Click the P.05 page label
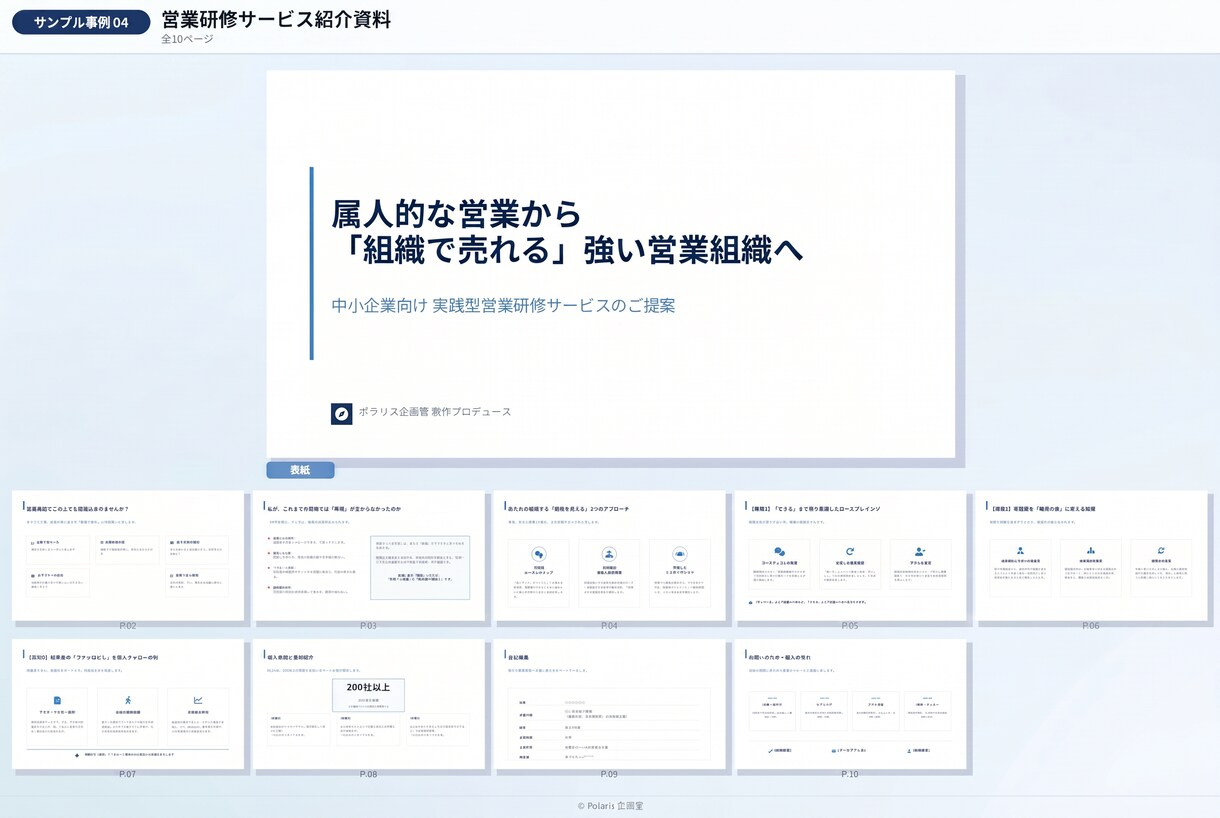Screen dimensions: 1220x818 tap(849, 626)
